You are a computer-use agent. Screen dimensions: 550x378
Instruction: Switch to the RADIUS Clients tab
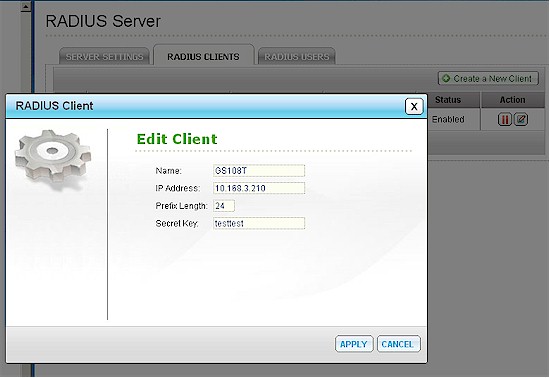click(x=203, y=56)
